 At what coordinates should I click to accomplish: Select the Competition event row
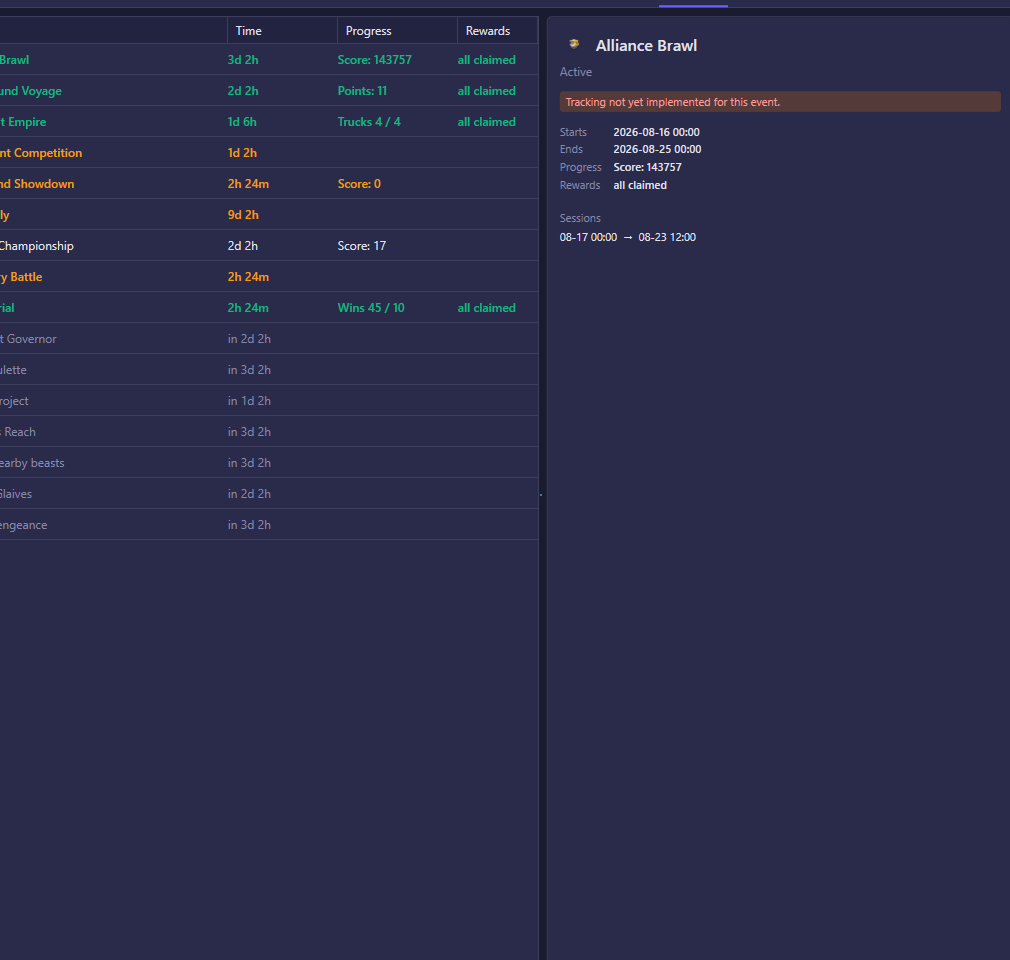pyautogui.click(x=269, y=152)
